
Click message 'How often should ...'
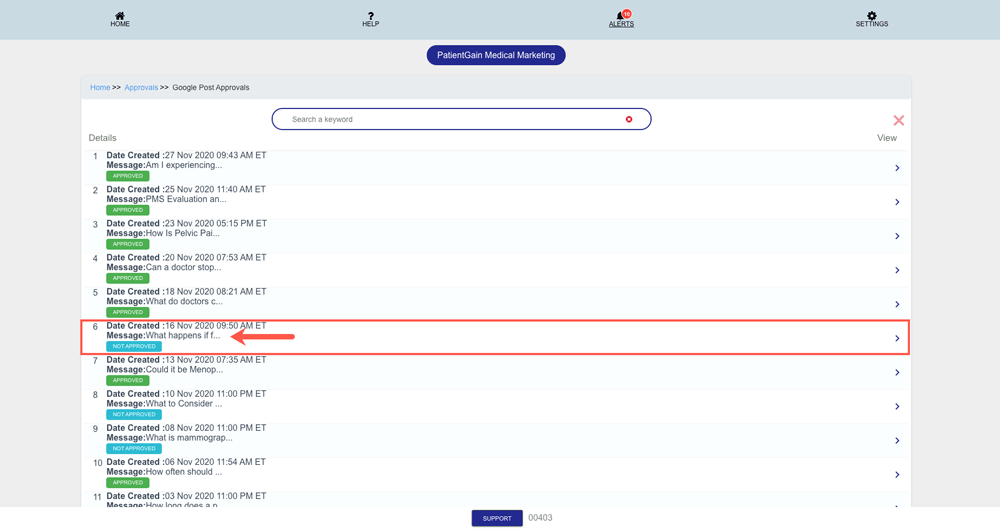pos(184,472)
